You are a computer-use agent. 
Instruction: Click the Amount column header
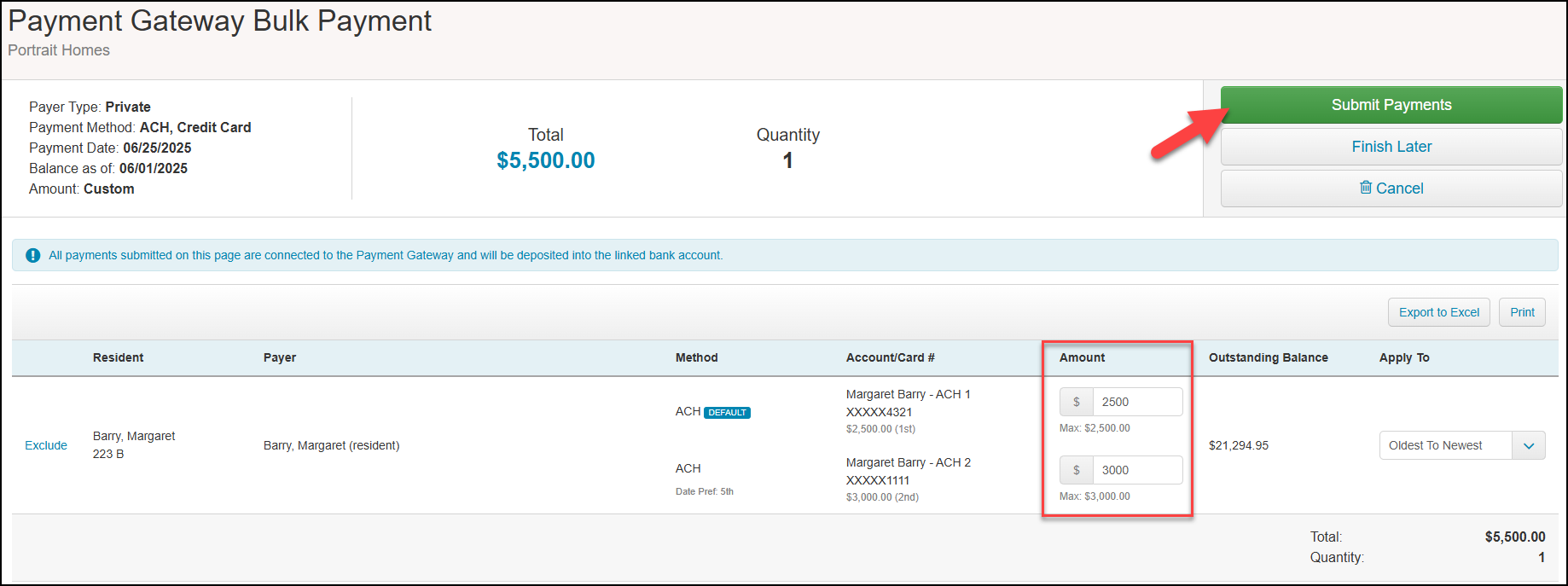1082,357
